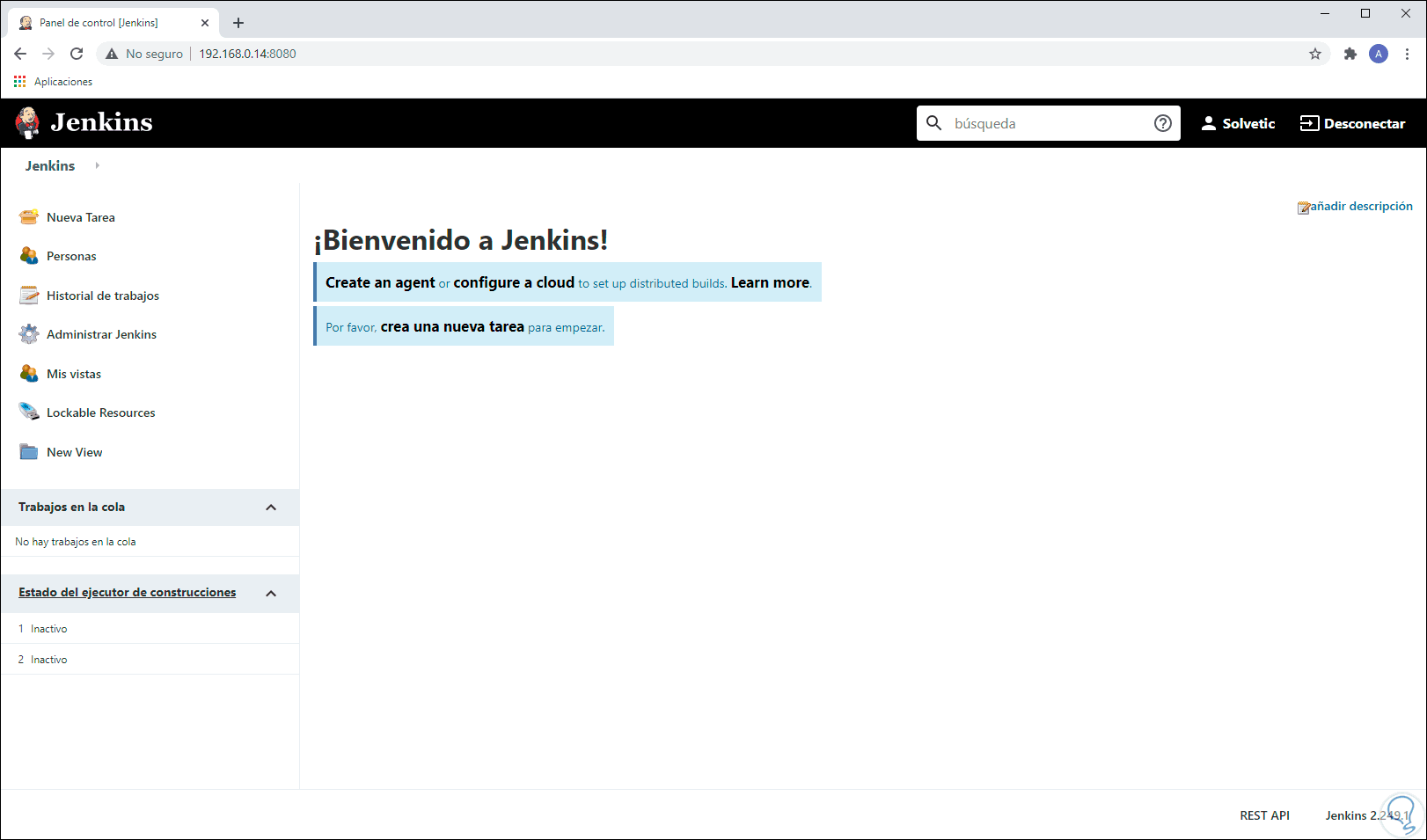Click the magnifying glass search icon
The width and height of the screenshot is (1427, 840).
point(934,123)
